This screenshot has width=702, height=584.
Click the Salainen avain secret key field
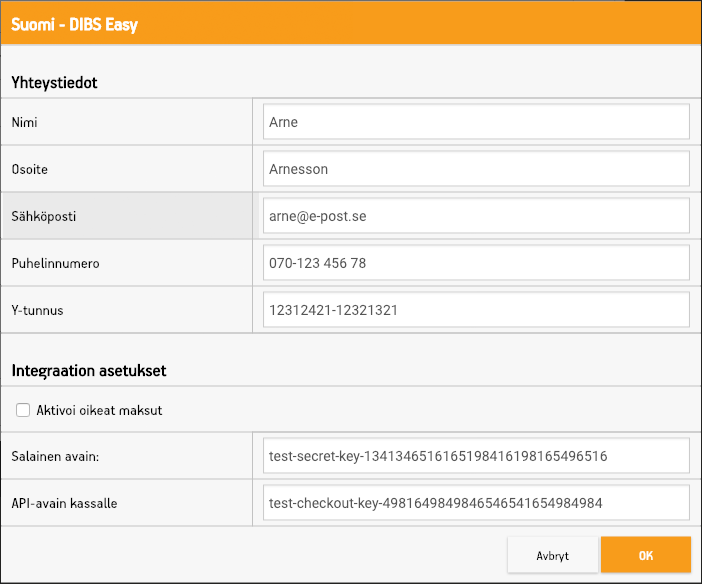(476, 456)
